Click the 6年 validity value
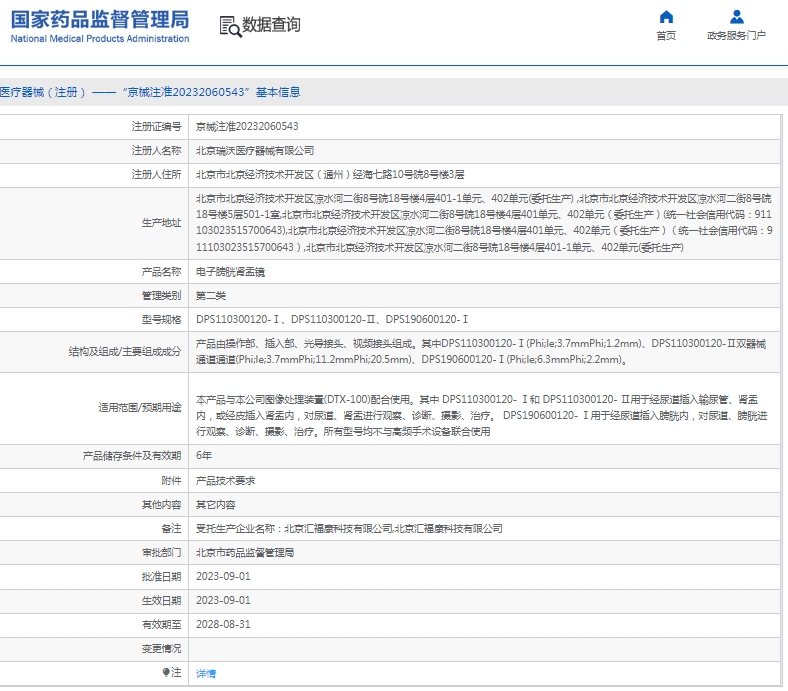Viewport: 788px width, 691px height. click(204, 456)
